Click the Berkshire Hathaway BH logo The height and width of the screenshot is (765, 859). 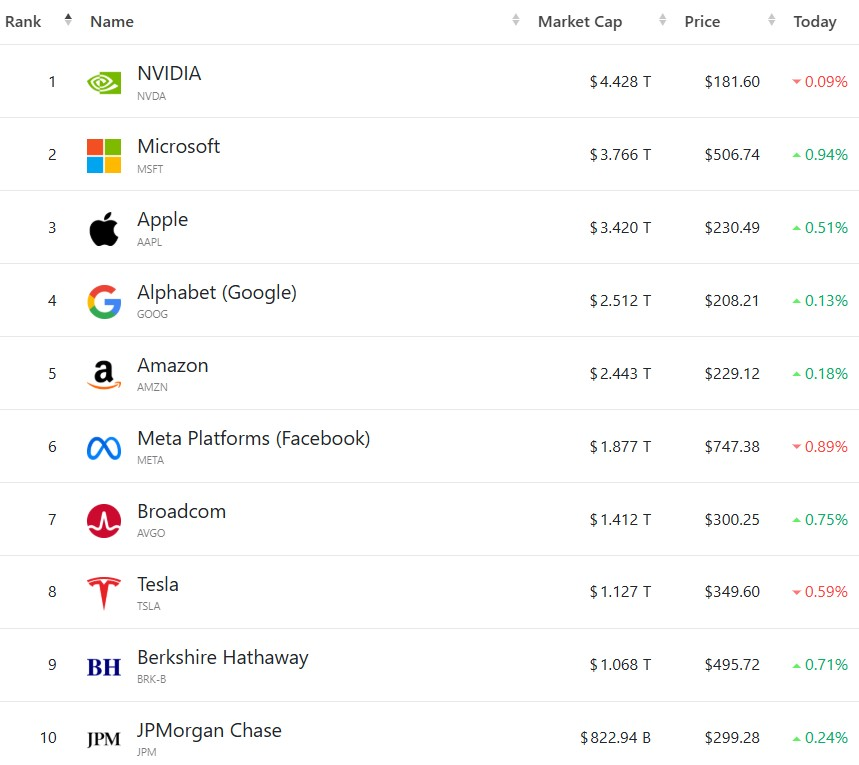coord(104,667)
